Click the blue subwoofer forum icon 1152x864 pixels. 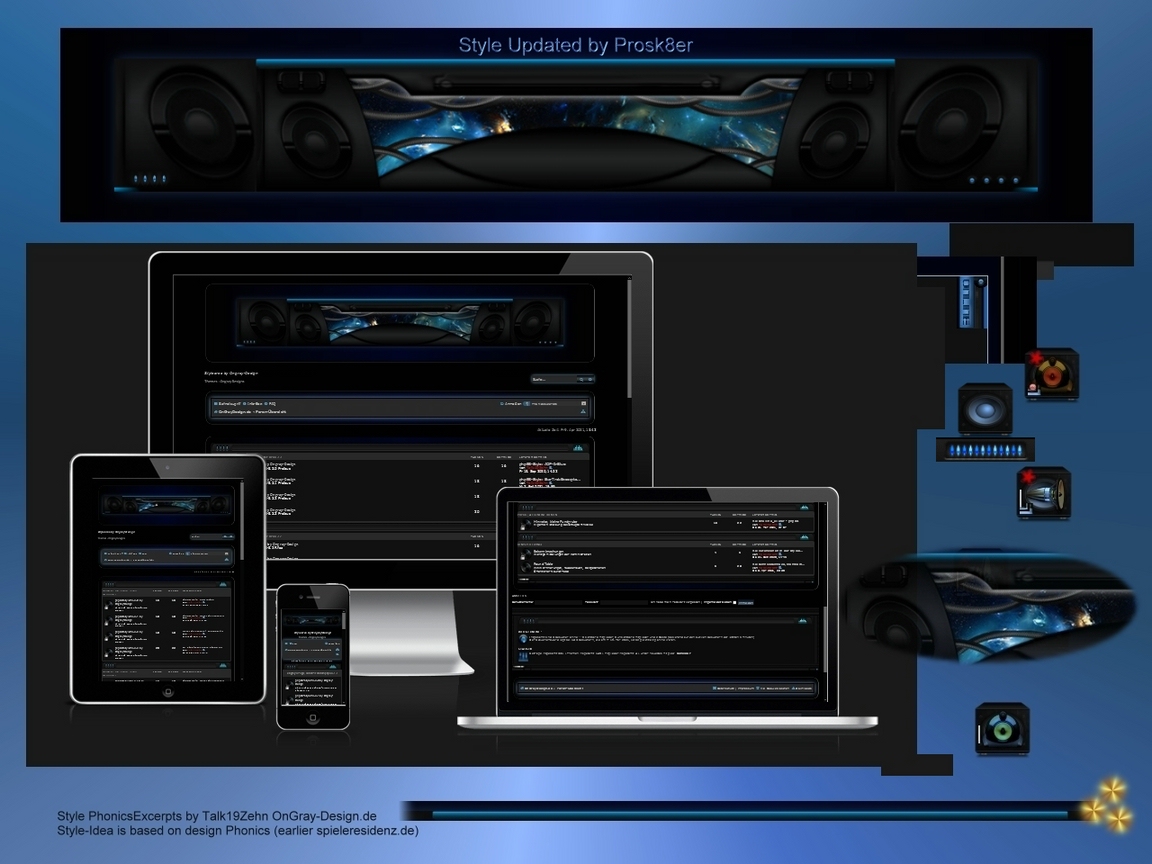point(985,408)
